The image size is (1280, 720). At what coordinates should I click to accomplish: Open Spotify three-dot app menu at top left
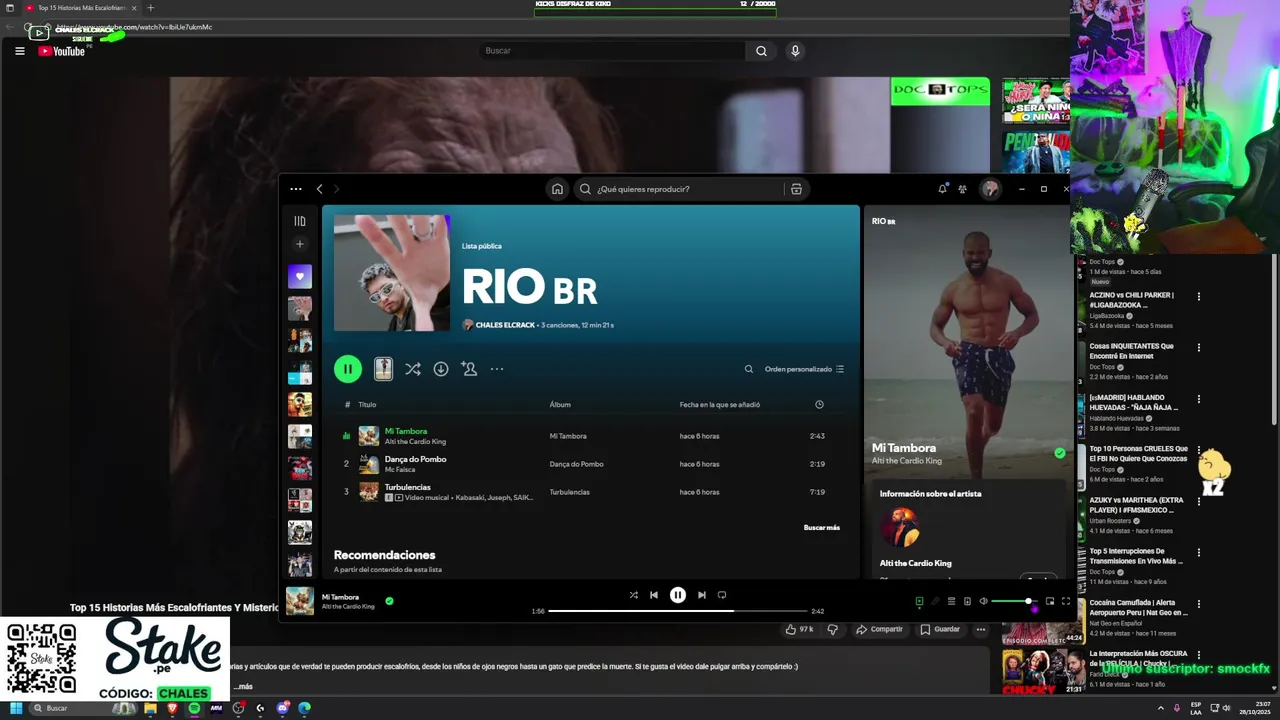click(296, 189)
